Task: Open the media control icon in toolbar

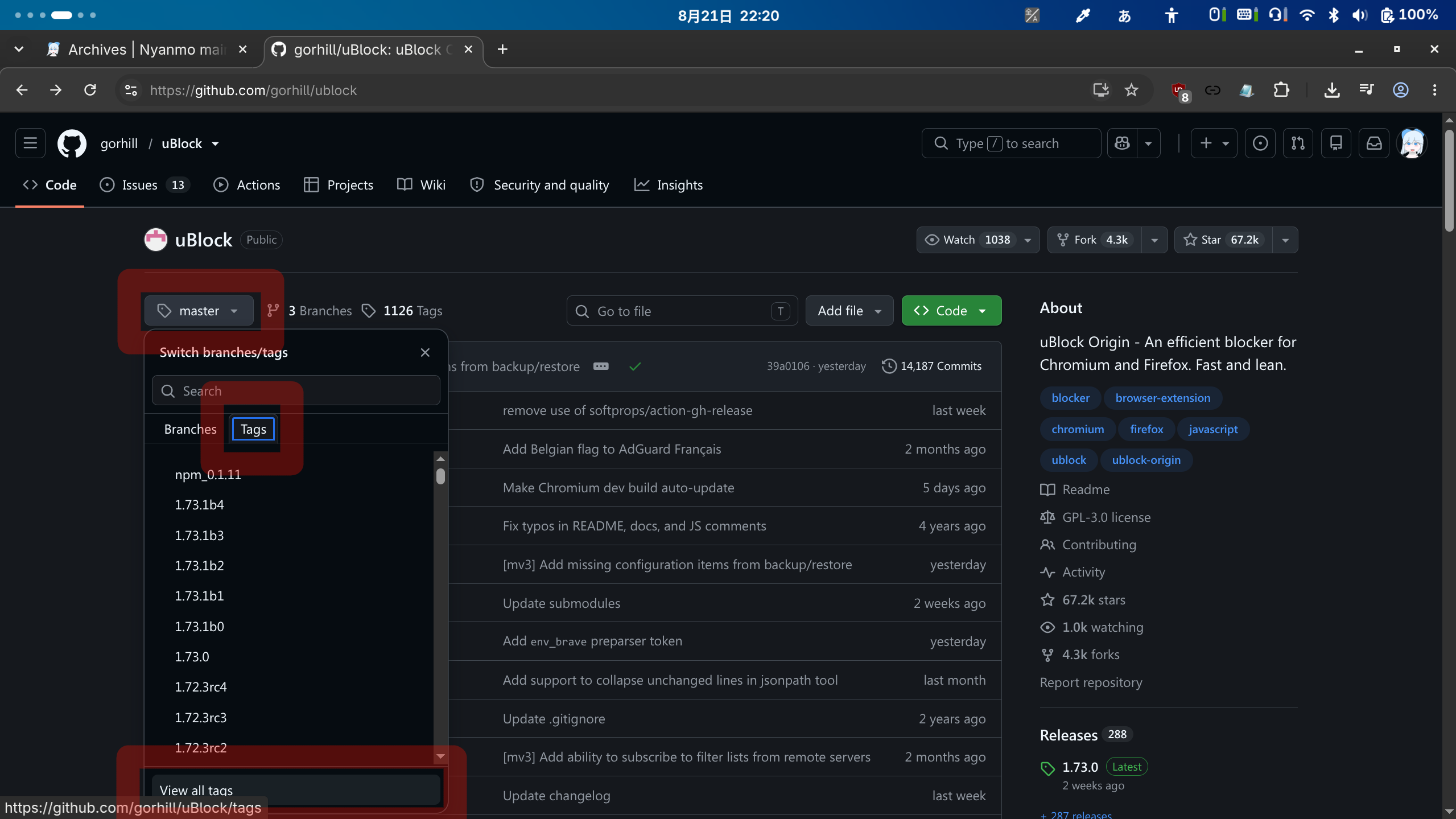Action: 1366,90
